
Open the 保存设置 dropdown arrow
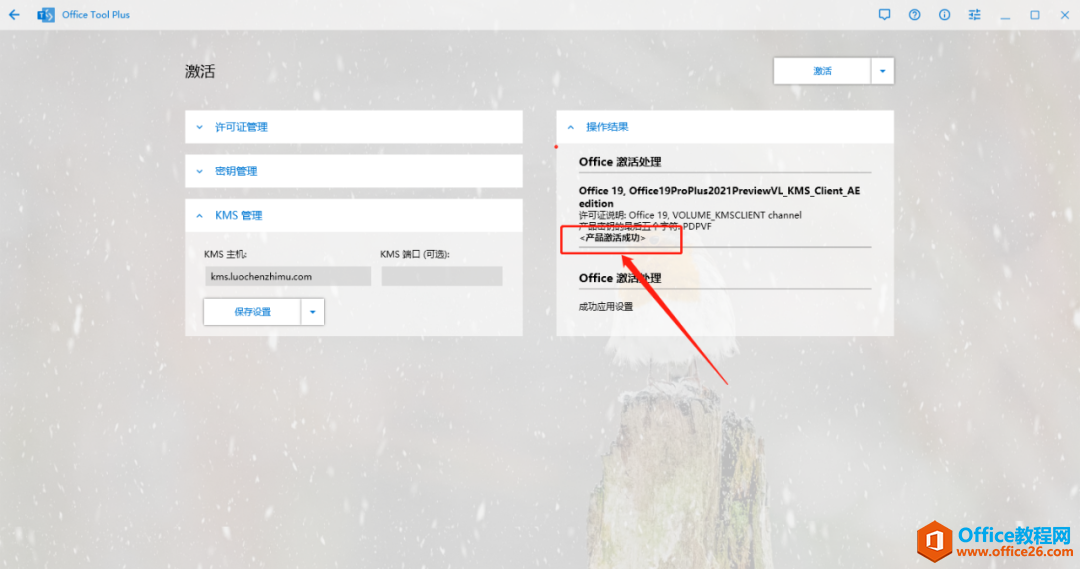313,311
